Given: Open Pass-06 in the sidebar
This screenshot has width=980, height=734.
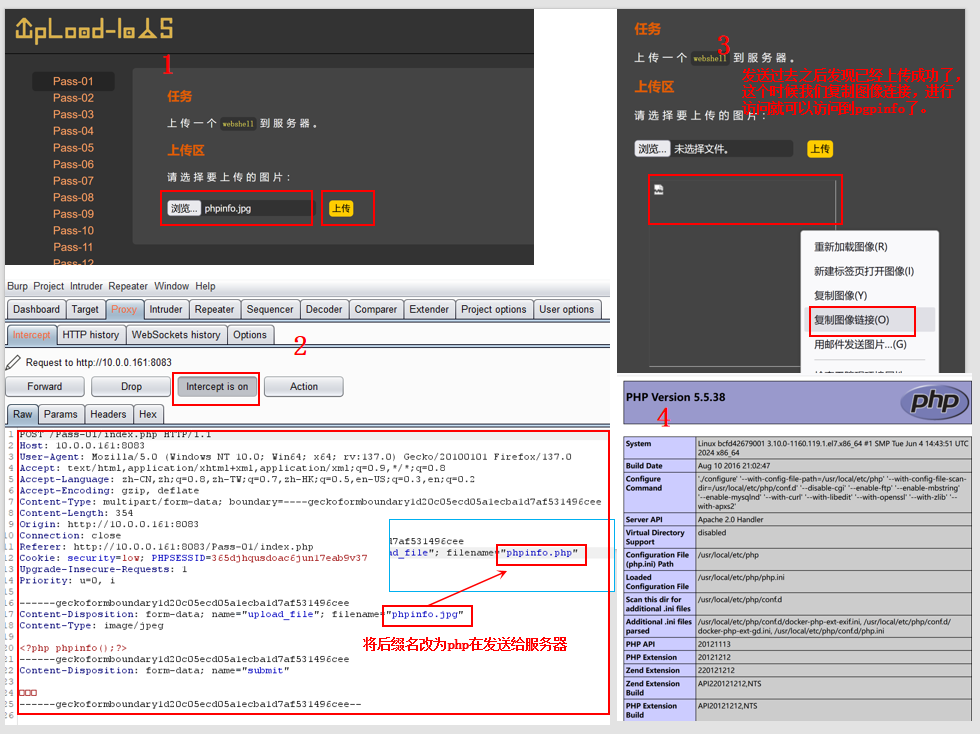Looking at the screenshot, I should (73, 164).
